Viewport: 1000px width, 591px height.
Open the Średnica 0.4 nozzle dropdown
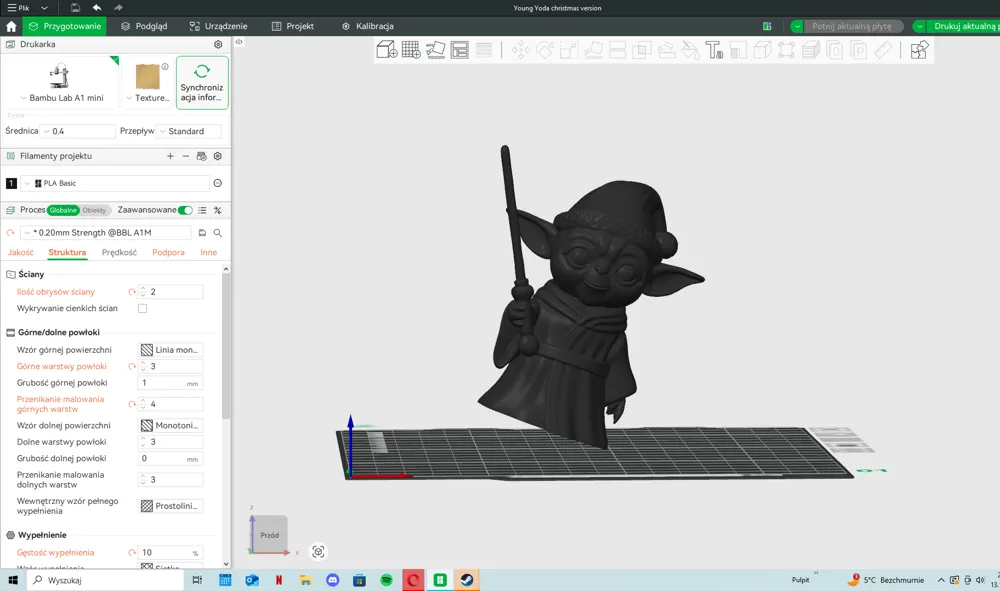(x=78, y=131)
